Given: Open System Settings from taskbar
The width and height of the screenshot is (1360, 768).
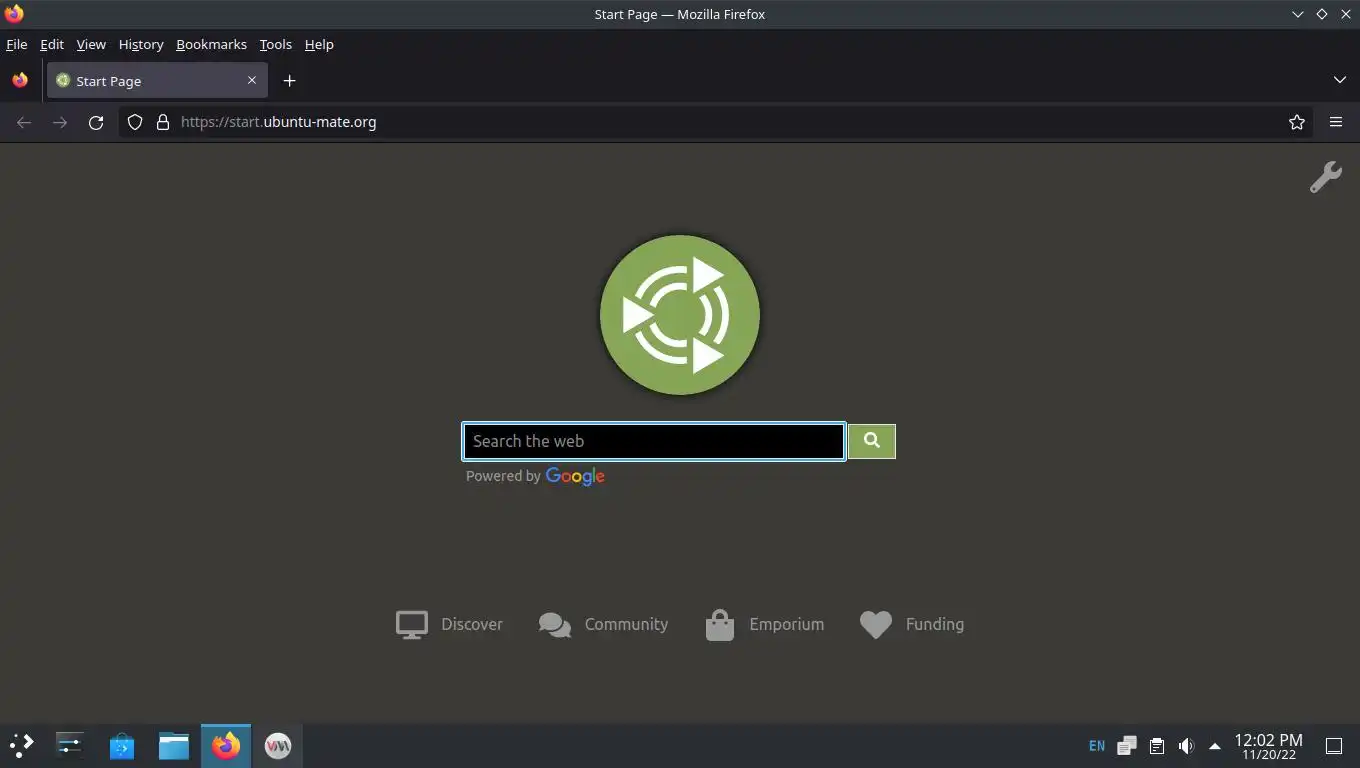Looking at the screenshot, I should [x=69, y=745].
